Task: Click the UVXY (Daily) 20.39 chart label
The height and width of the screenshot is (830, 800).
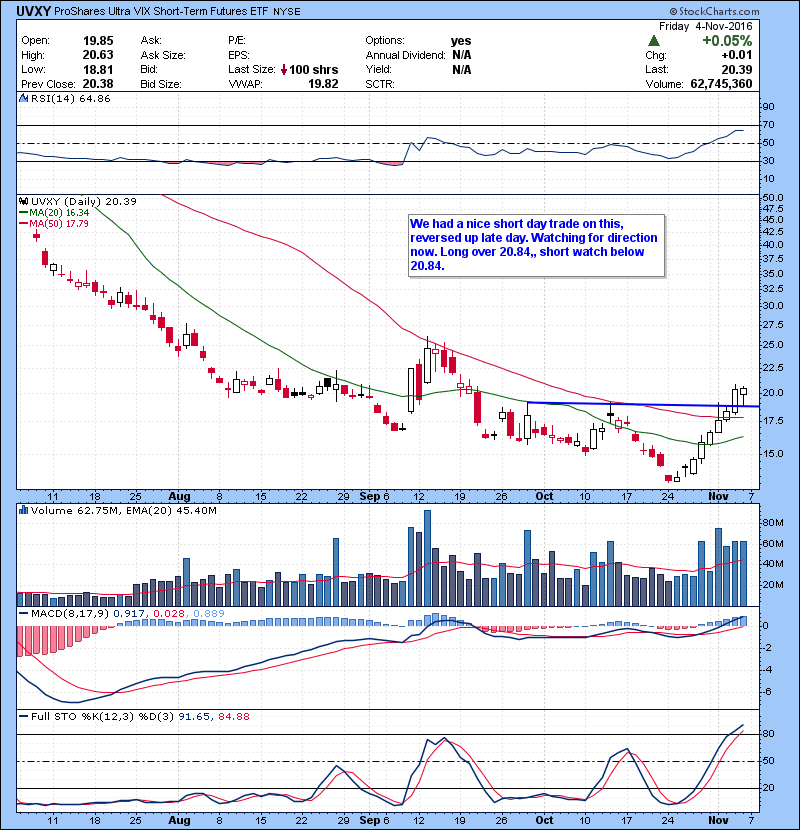Action: [x=84, y=201]
